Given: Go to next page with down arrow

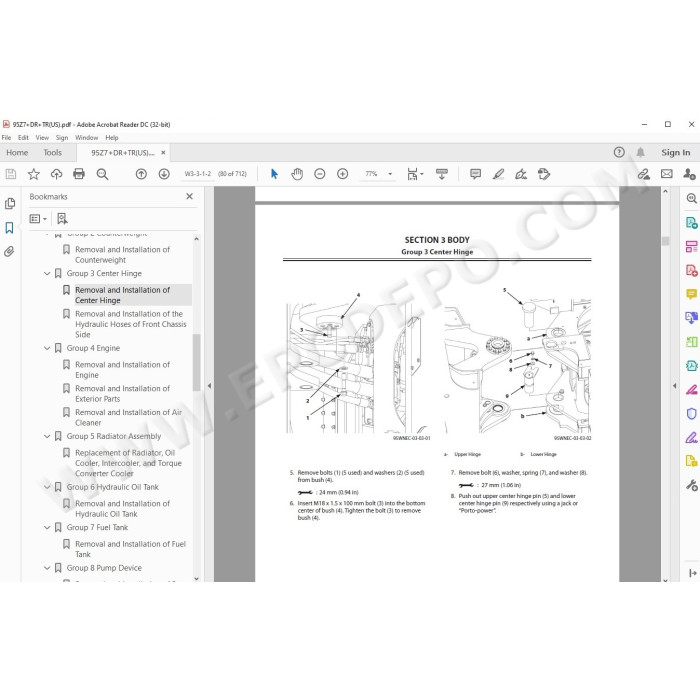Looking at the screenshot, I should pyautogui.click(x=164, y=174).
